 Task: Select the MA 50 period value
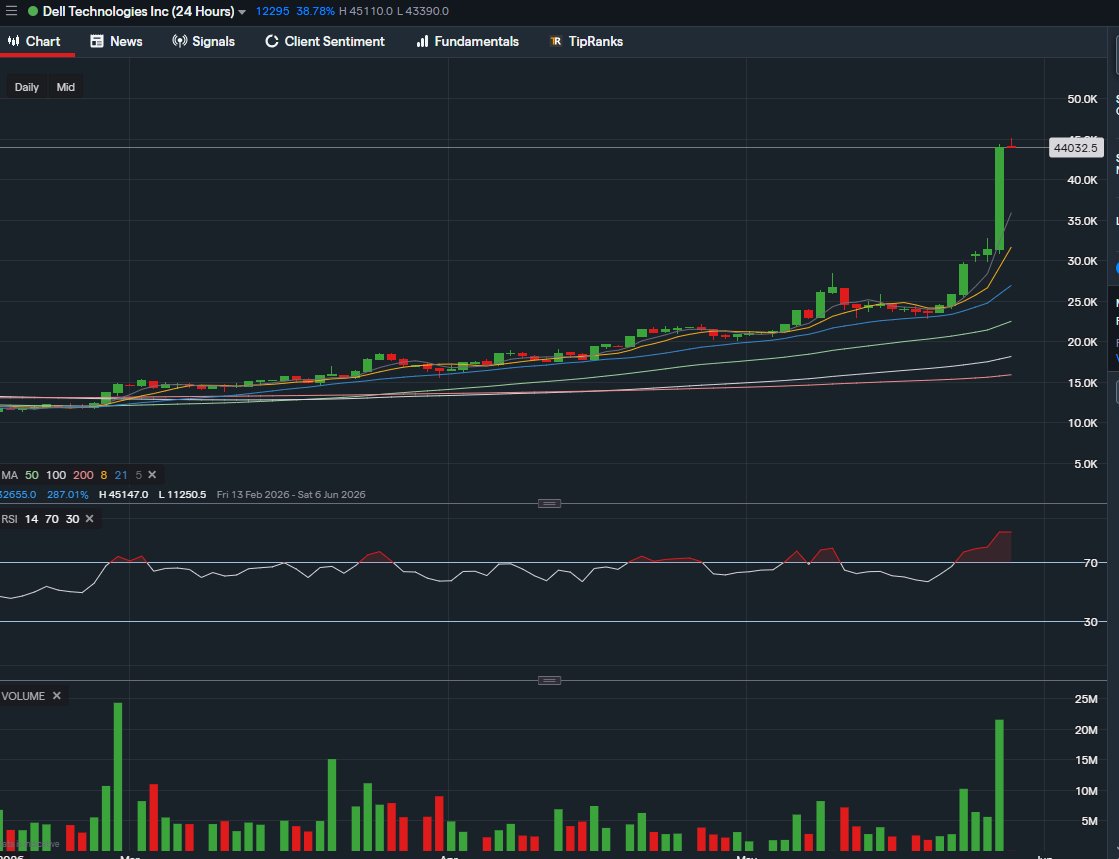click(x=31, y=475)
